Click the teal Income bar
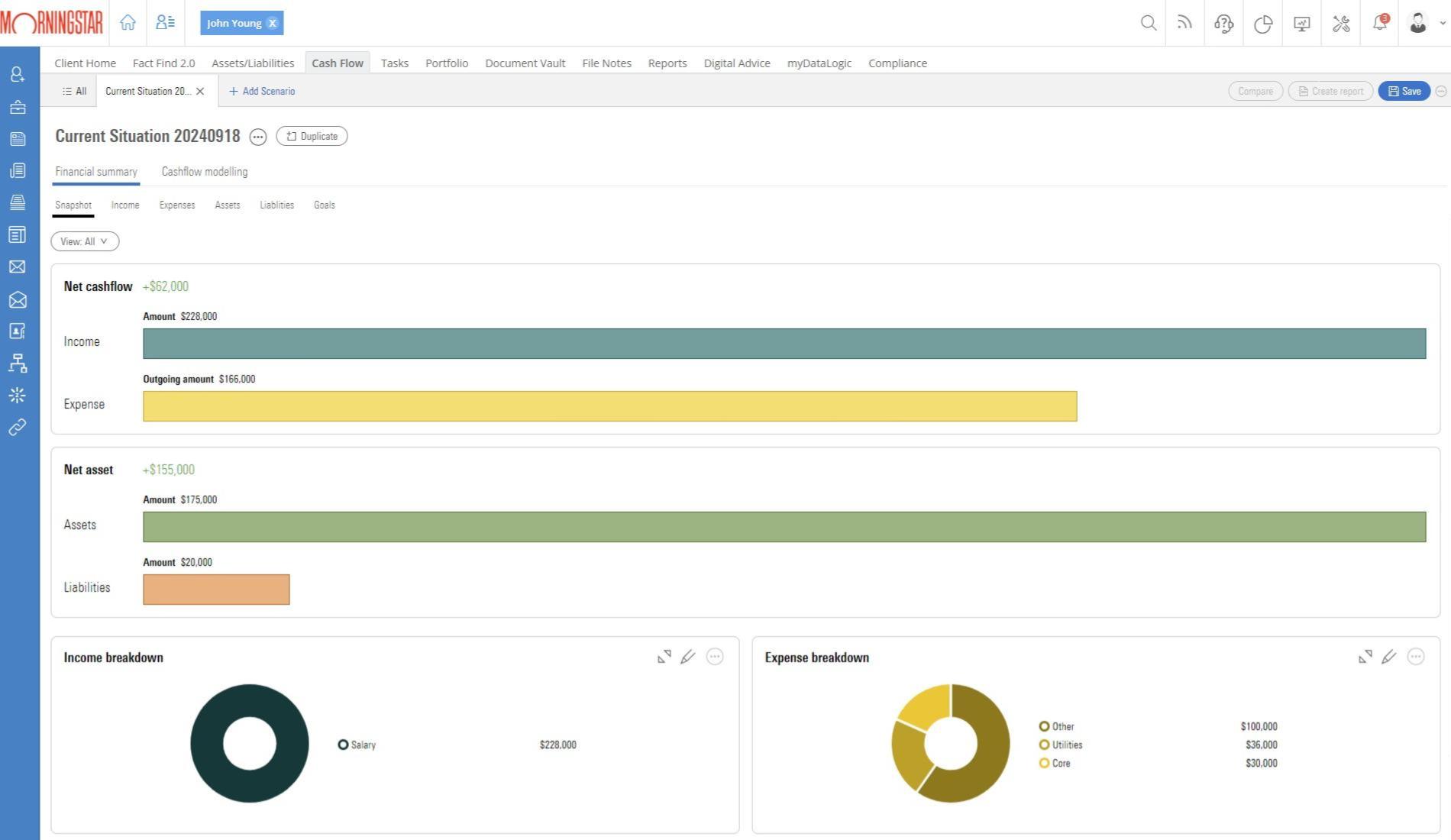Screen dimensions: 1451x840 pos(784,344)
